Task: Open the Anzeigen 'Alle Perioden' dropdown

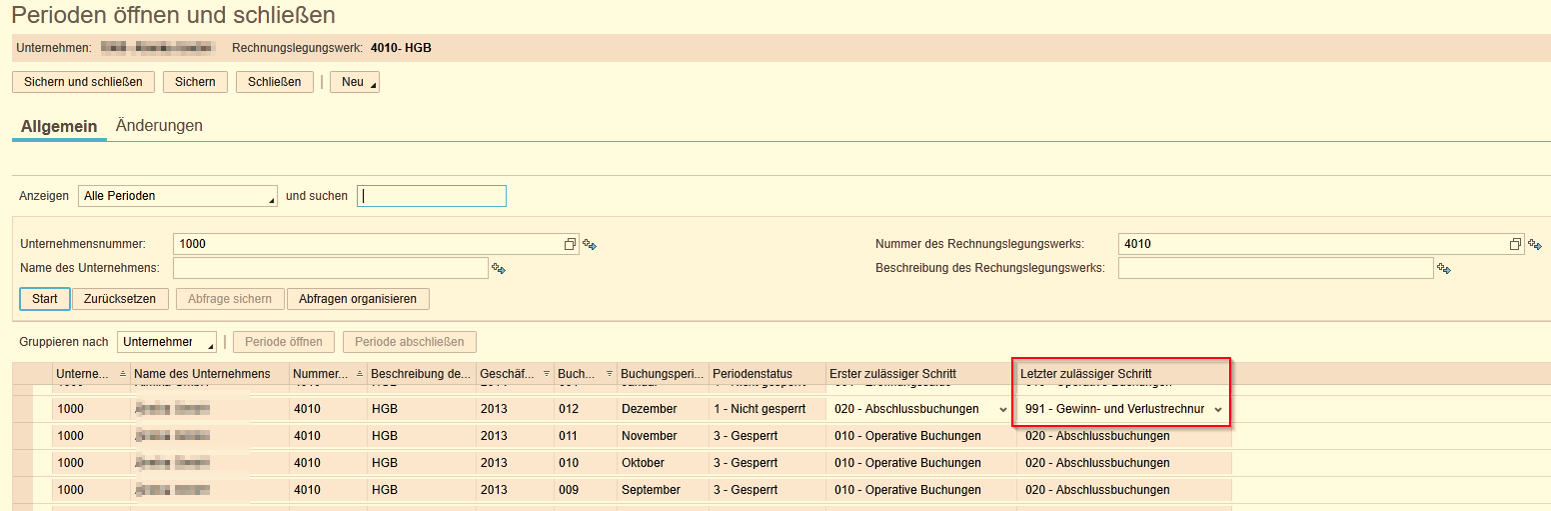Action: click(x=178, y=196)
